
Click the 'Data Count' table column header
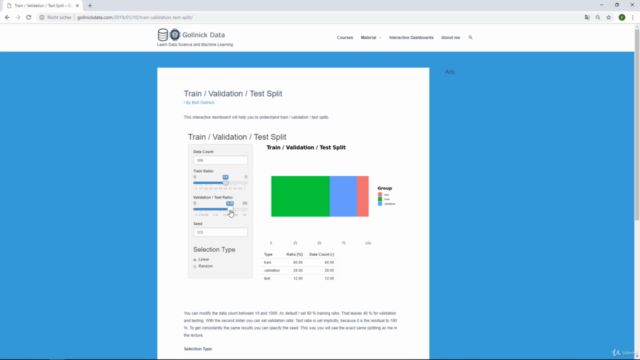coord(321,254)
